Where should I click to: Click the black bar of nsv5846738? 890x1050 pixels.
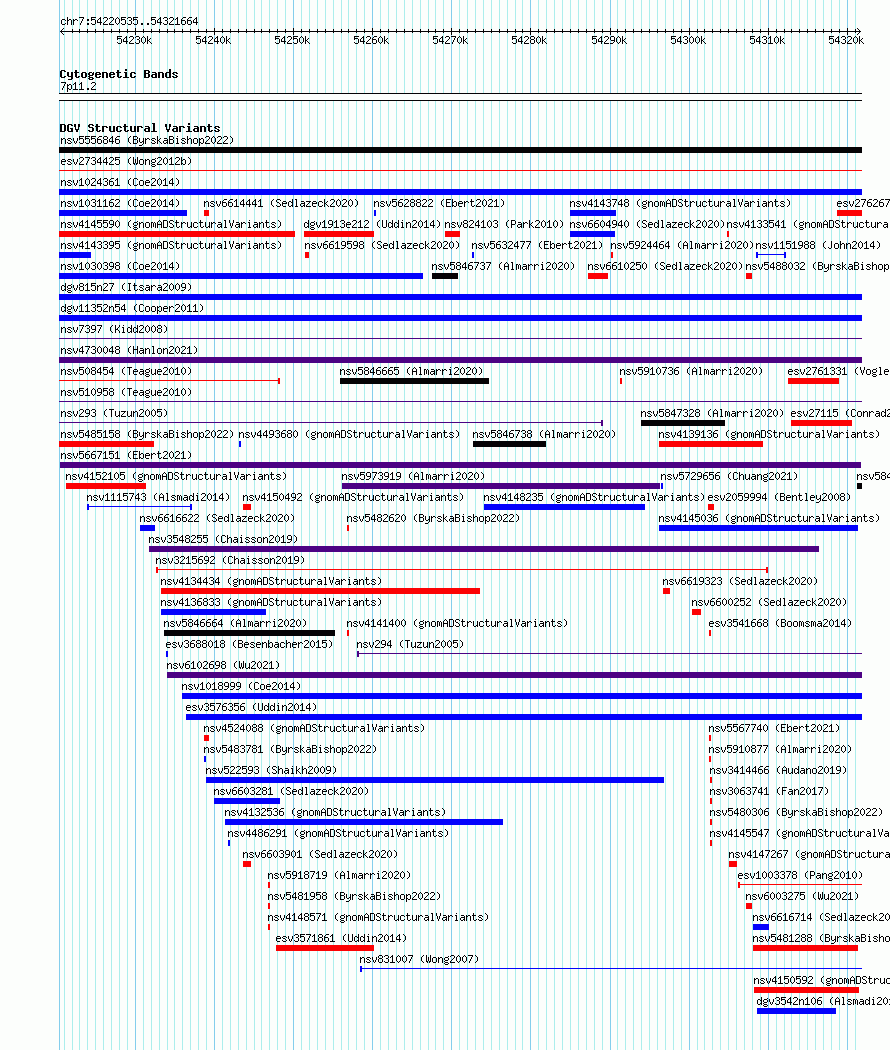(509, 444)
